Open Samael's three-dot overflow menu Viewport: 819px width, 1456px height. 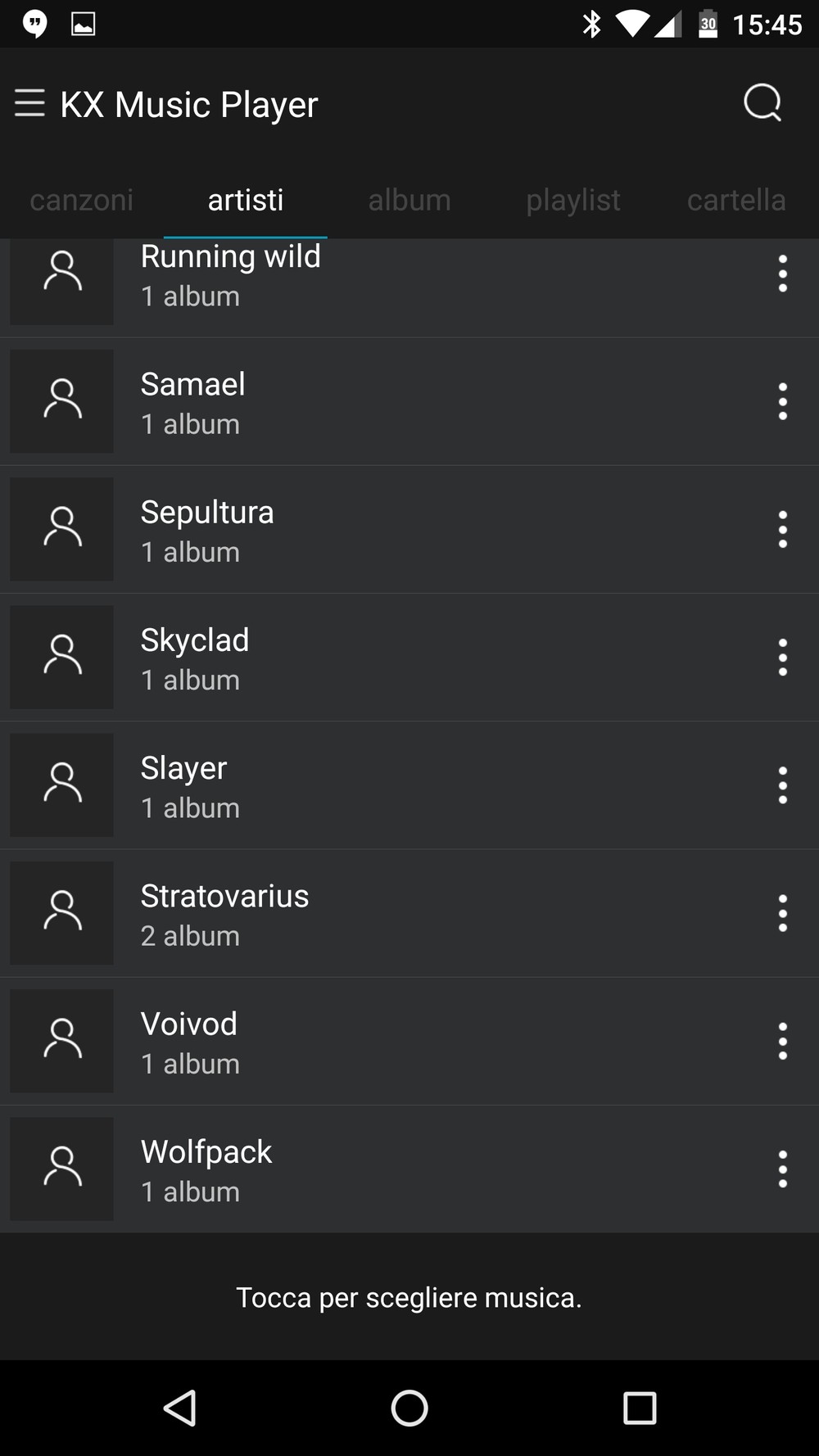[x=783, y=401]
